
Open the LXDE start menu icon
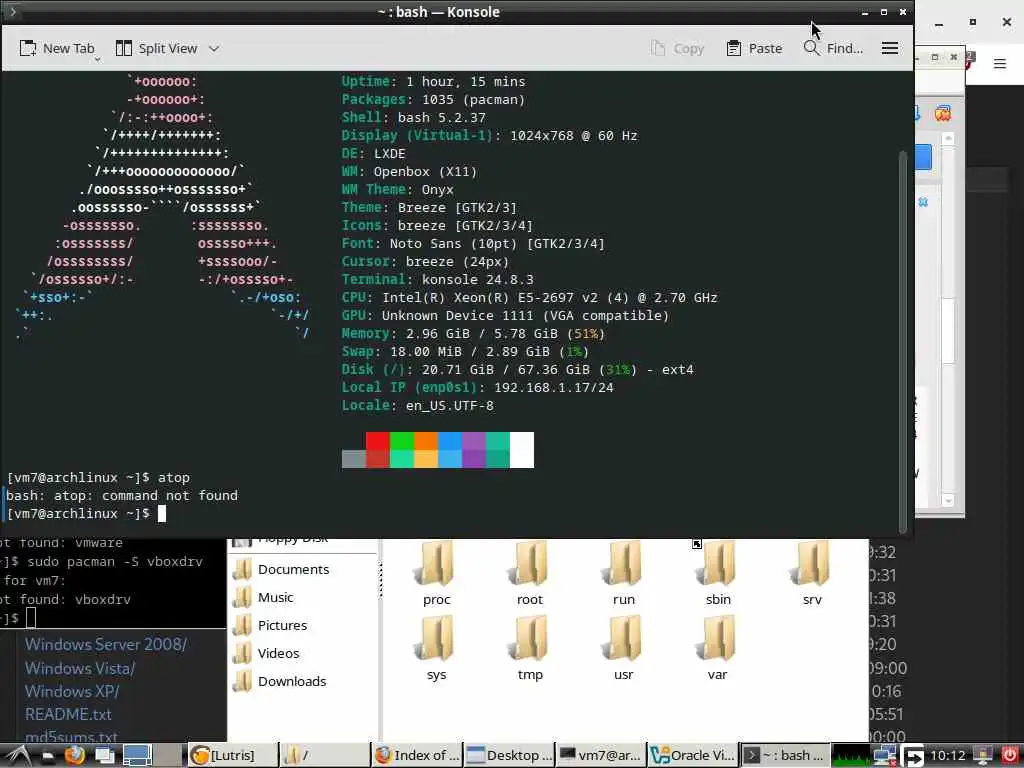17,756
